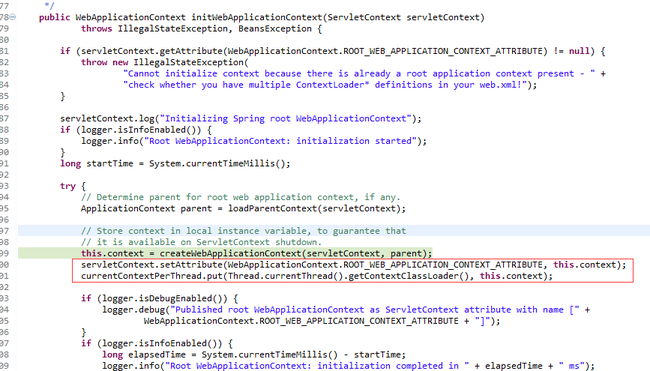Click the createWebApplicationContext assignment line
The width and height of the screenshot is (650, 371).
257,253
